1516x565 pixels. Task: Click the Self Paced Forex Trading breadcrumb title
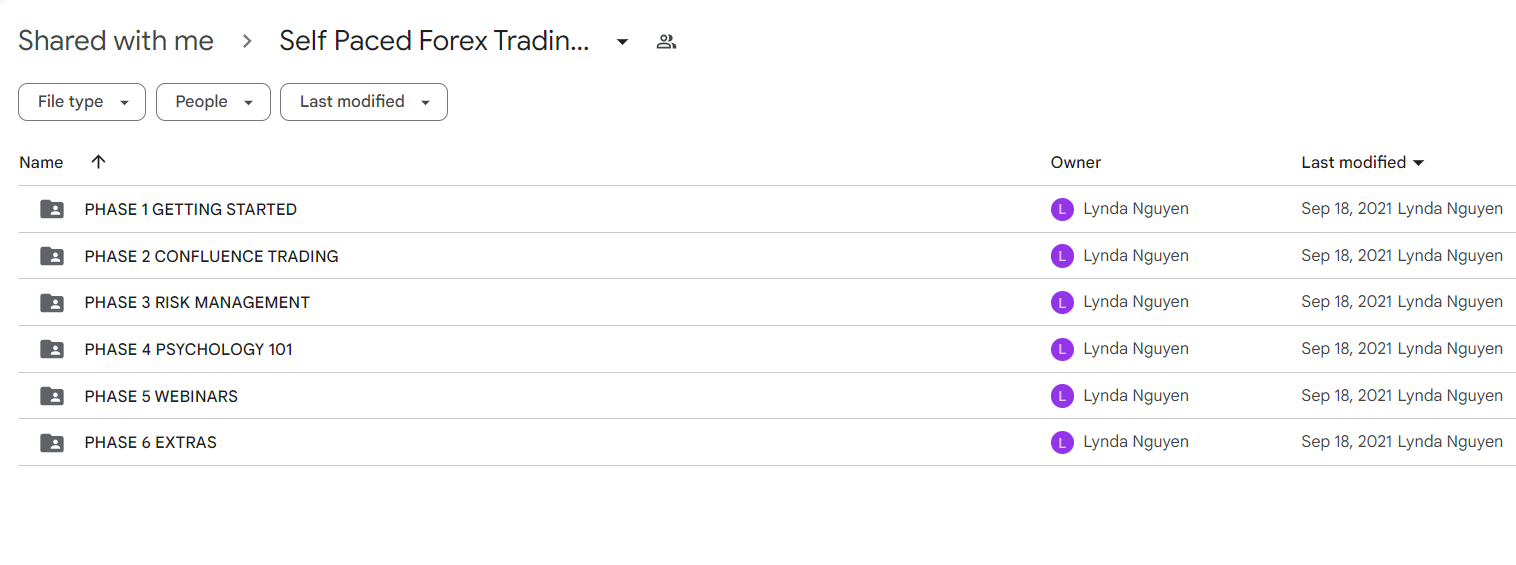click(434, 41)
